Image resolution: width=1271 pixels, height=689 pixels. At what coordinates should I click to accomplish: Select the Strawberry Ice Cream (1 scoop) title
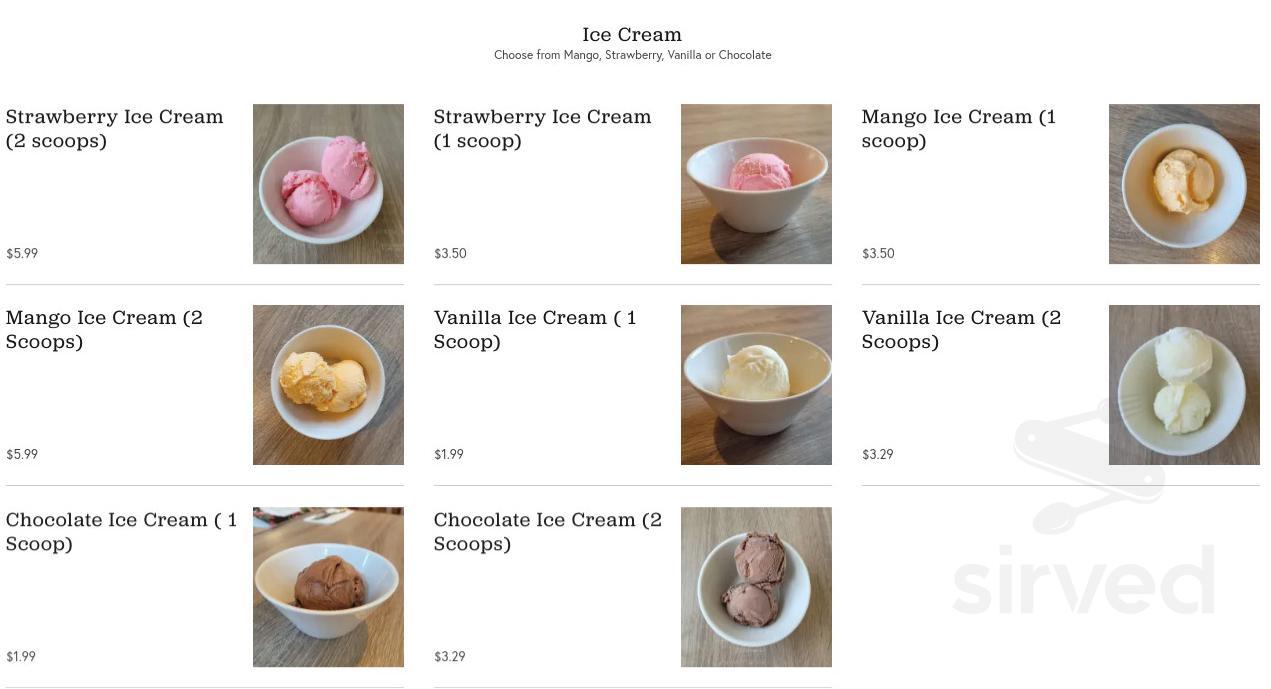pyautogui.click(x=542, y=129)
